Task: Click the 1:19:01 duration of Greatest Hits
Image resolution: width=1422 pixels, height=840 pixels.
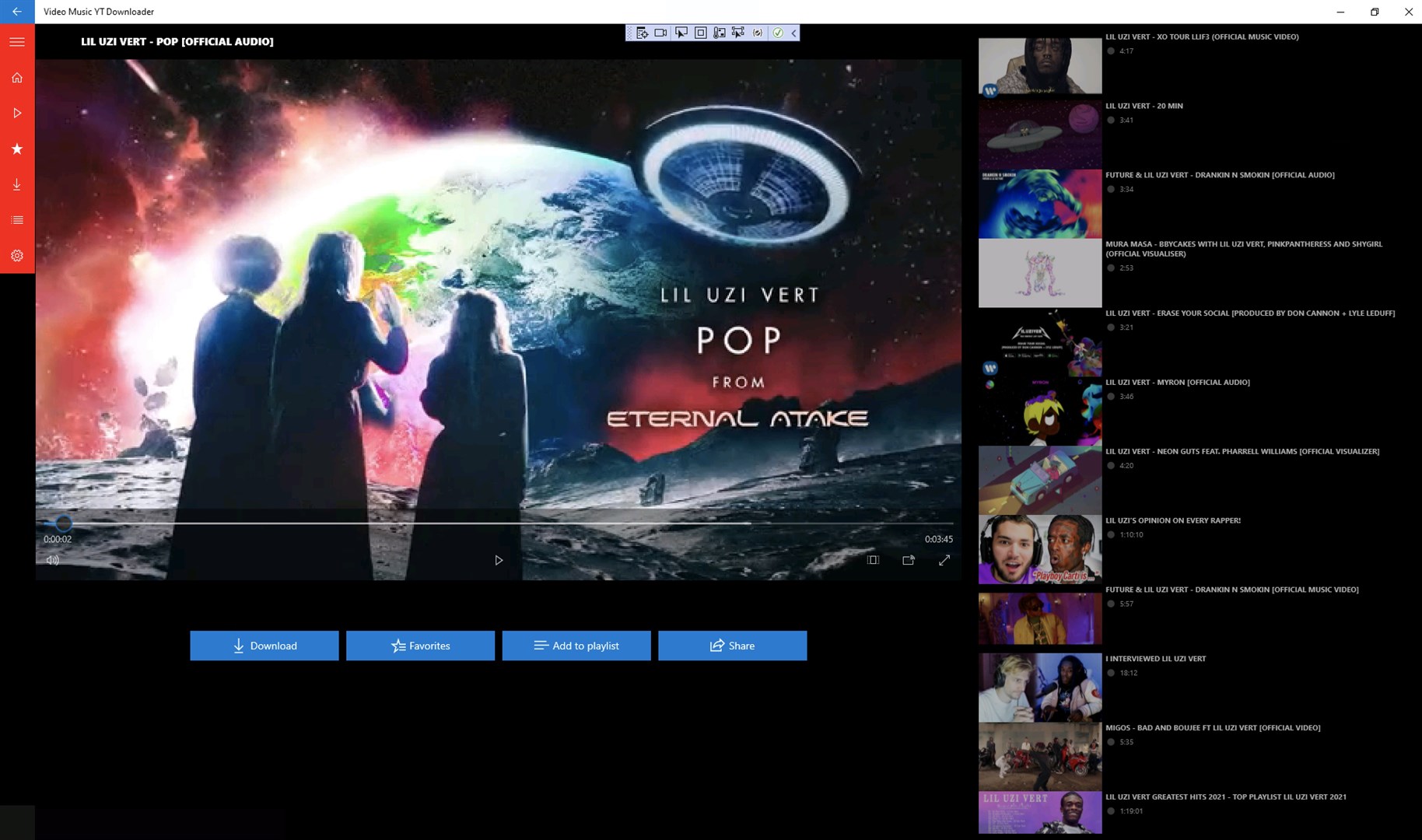Action: point(1131,811)
